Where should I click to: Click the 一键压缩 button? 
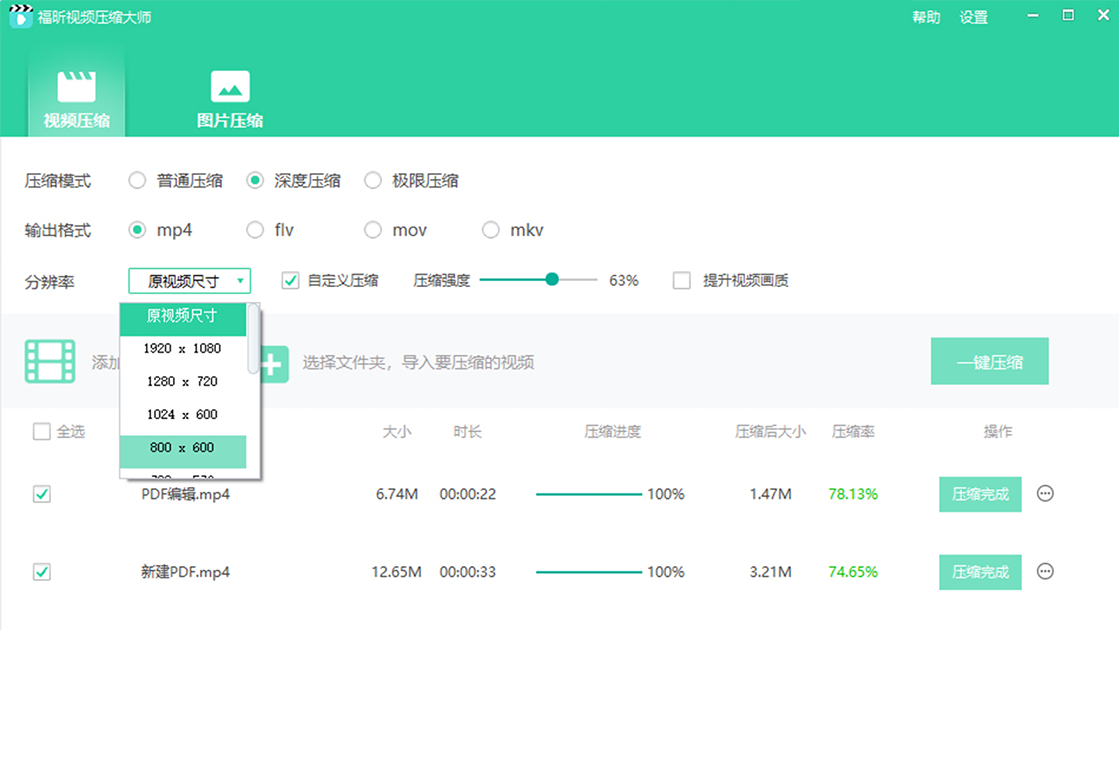point(989,362)
